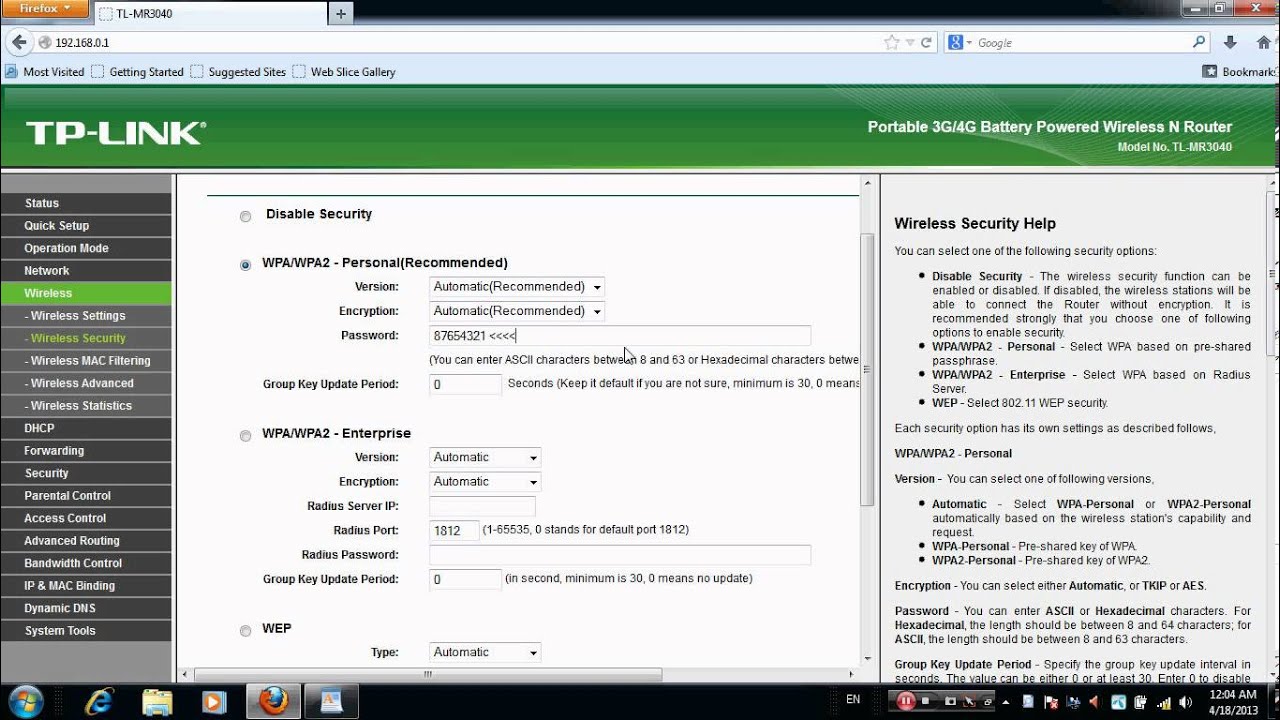The height and width of the screenshot is (720, 1280).
Task: Pause the screen recording
Action: click(906, 702)
